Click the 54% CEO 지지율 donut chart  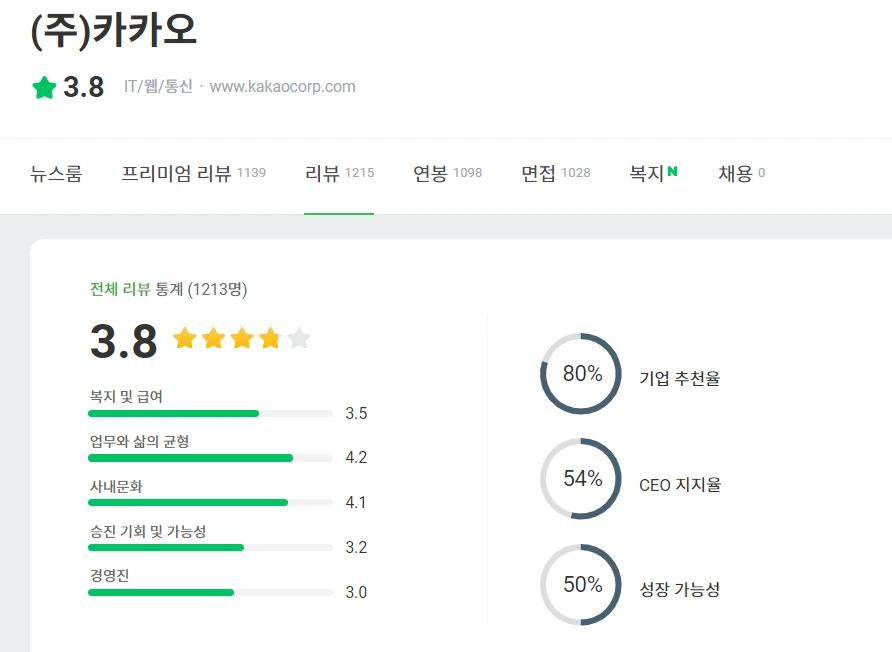point(580,480)
